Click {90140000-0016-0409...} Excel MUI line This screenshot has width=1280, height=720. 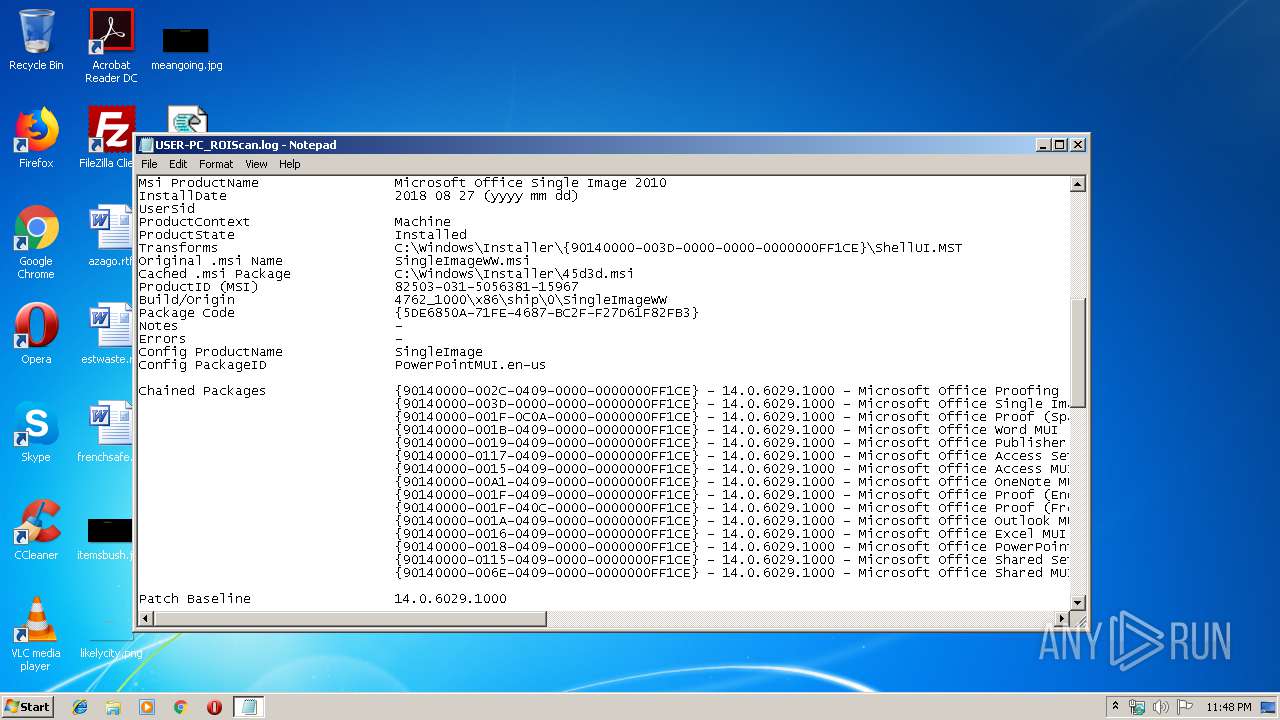click(730, 534)
